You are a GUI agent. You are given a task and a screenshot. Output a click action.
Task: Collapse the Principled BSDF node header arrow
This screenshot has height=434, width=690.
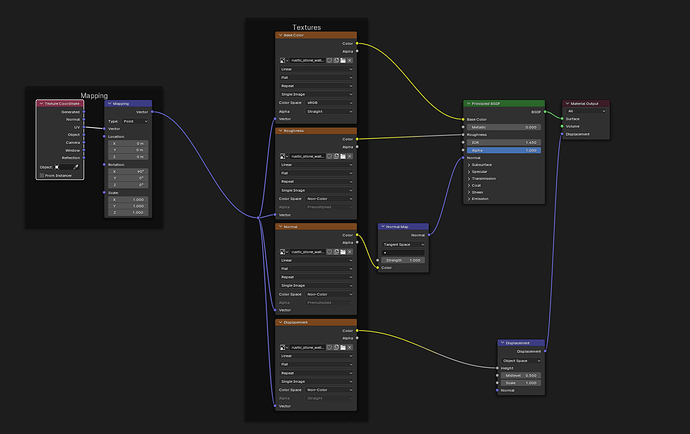coord(468,103)
